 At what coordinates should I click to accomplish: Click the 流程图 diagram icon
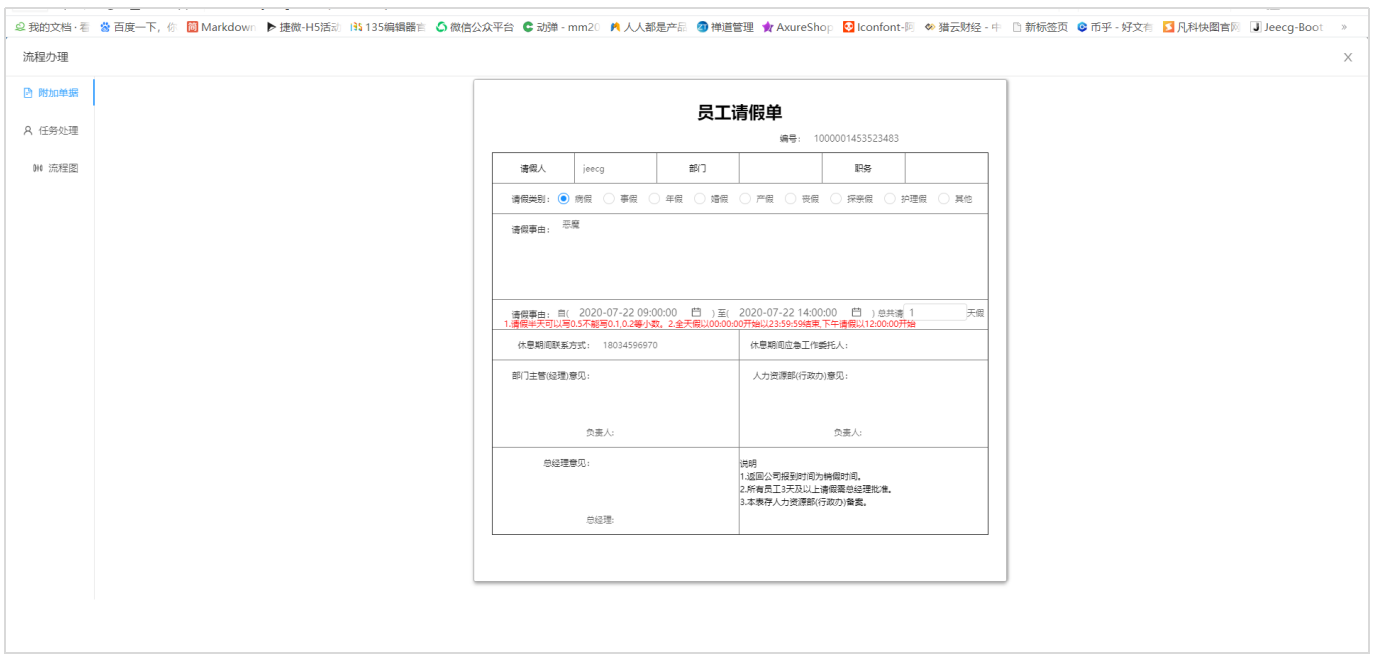(x=38, y=168)
